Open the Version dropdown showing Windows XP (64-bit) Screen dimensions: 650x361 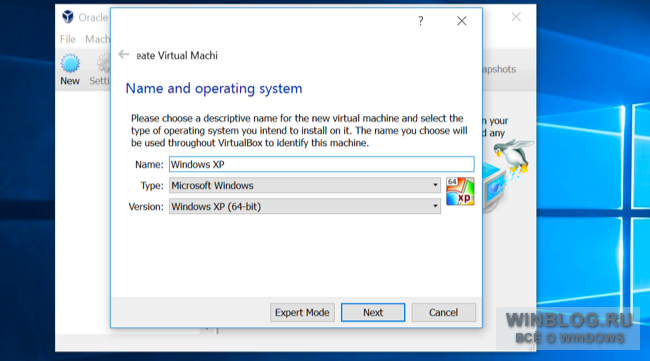(305, 206)
